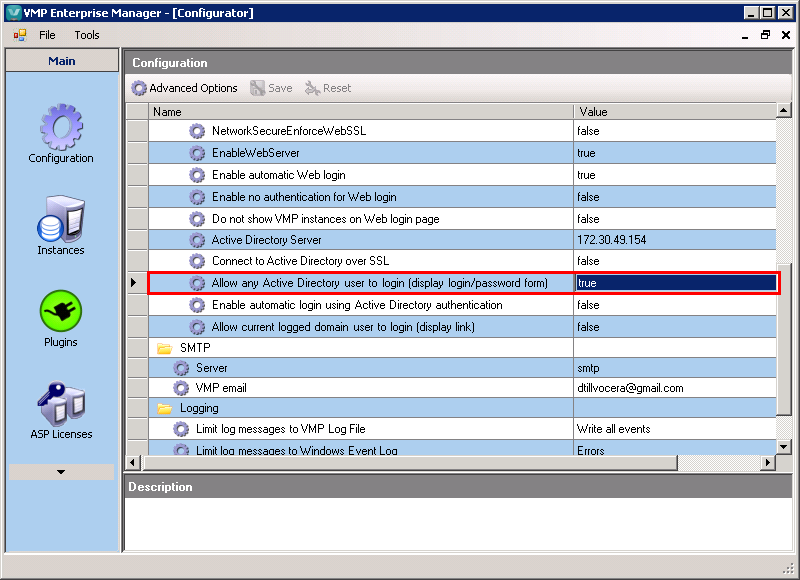Click the VMP logo in title bar
This screenshot has width=800, height=580.
tap(14, 13)
